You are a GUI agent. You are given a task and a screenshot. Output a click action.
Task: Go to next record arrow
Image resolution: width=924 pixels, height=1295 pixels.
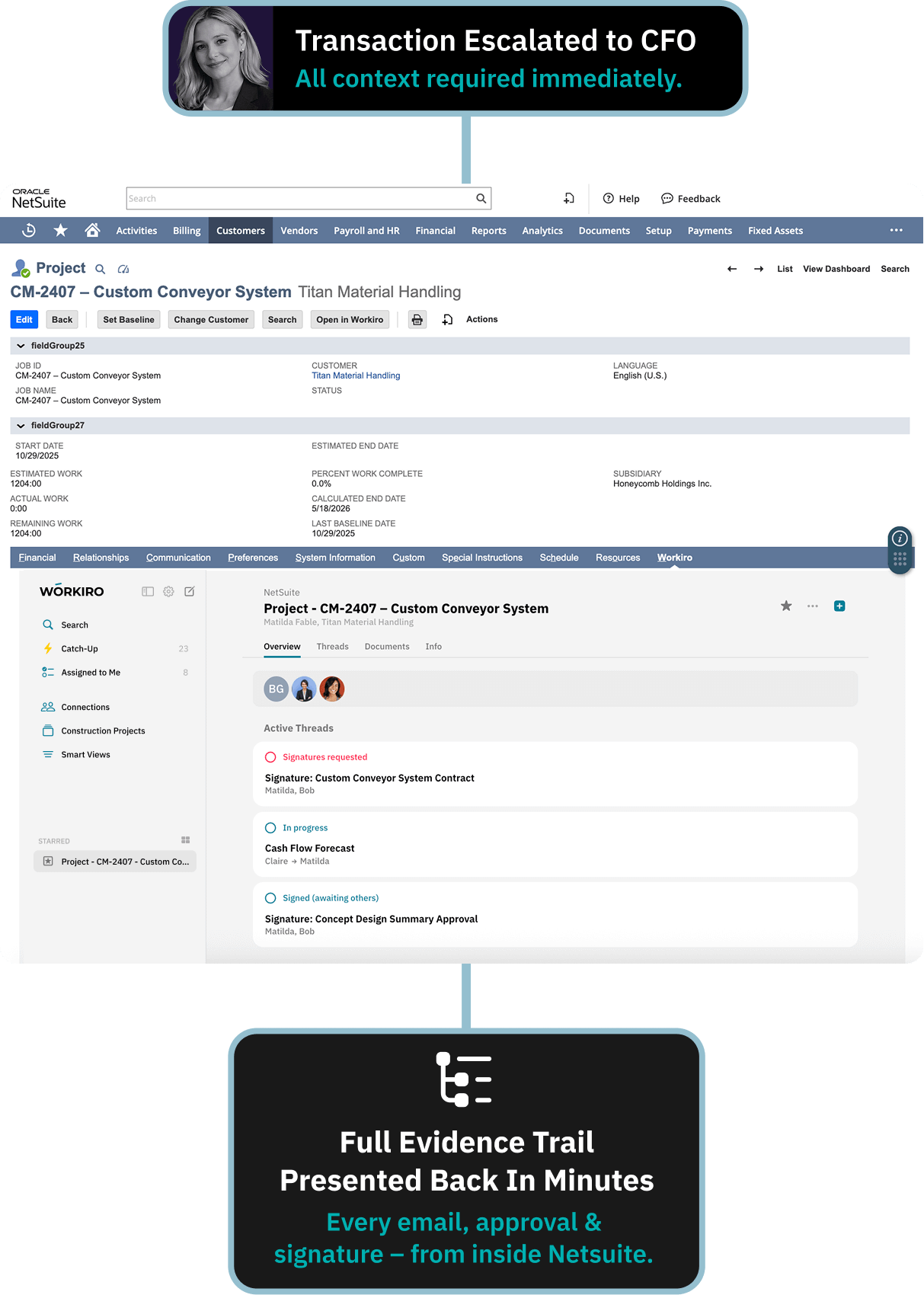(x=759, y=269)
